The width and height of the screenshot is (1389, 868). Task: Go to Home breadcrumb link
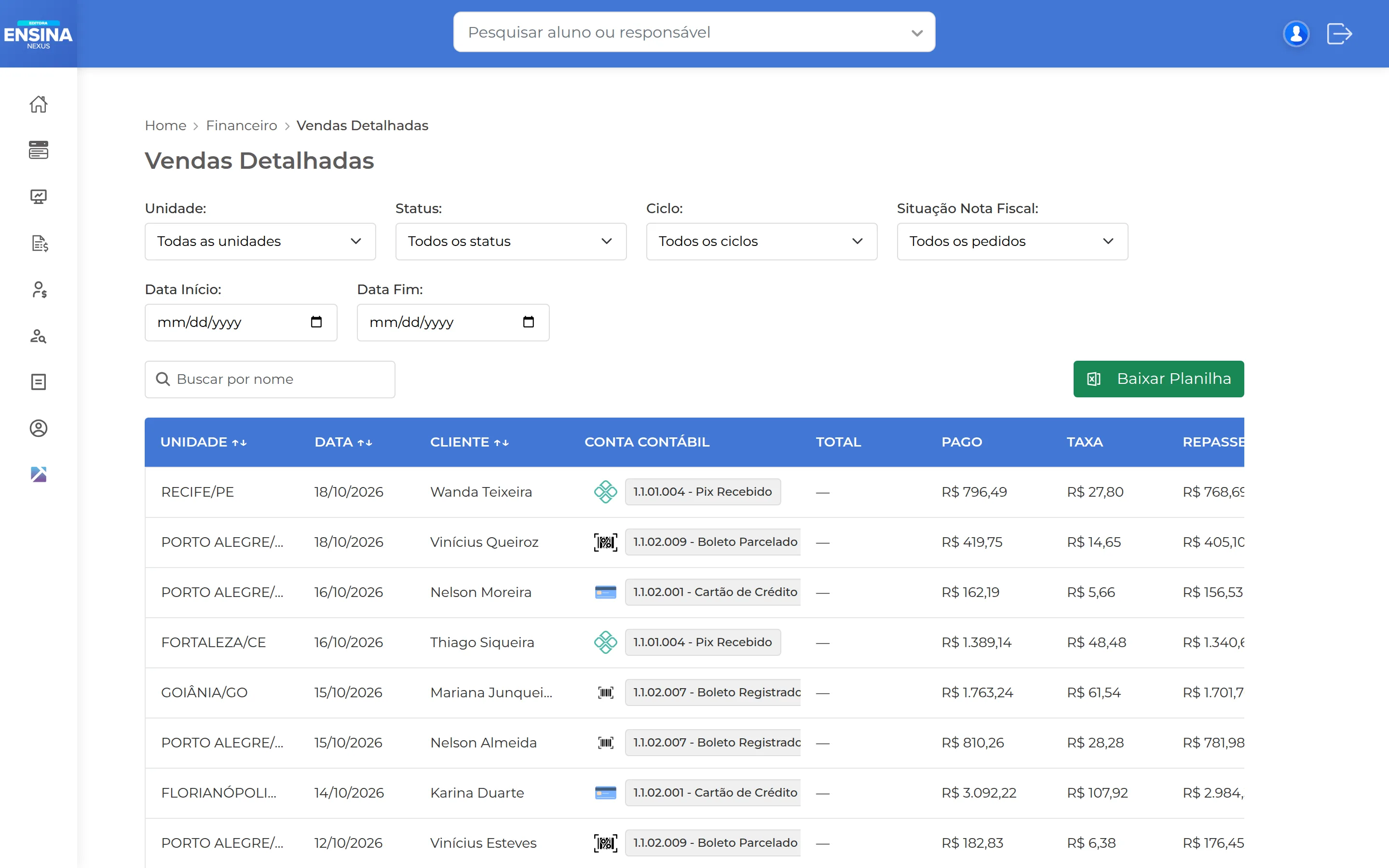(165, 125)
